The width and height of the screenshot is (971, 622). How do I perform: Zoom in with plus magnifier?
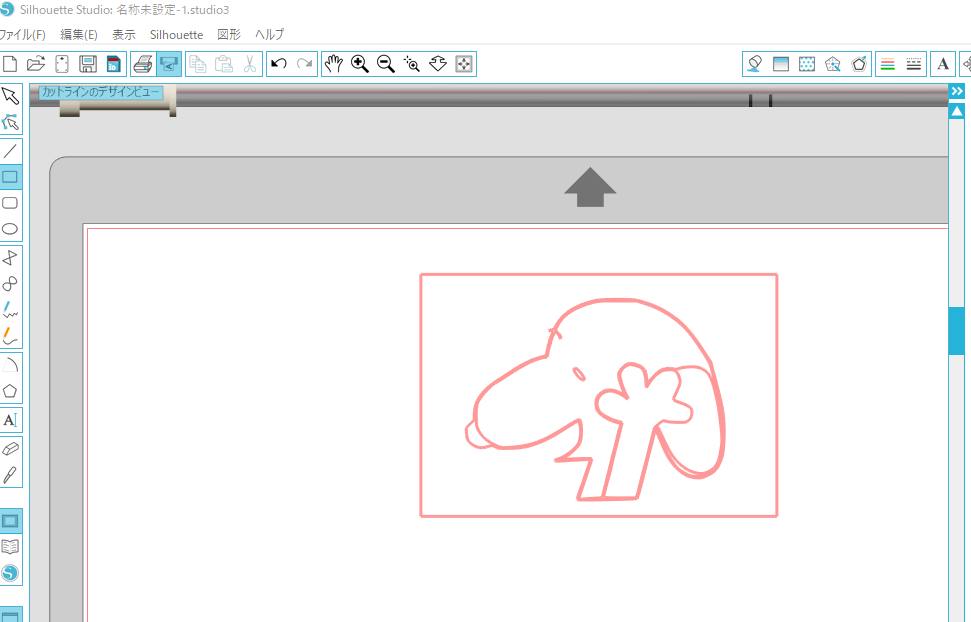(x=360, y=64)
